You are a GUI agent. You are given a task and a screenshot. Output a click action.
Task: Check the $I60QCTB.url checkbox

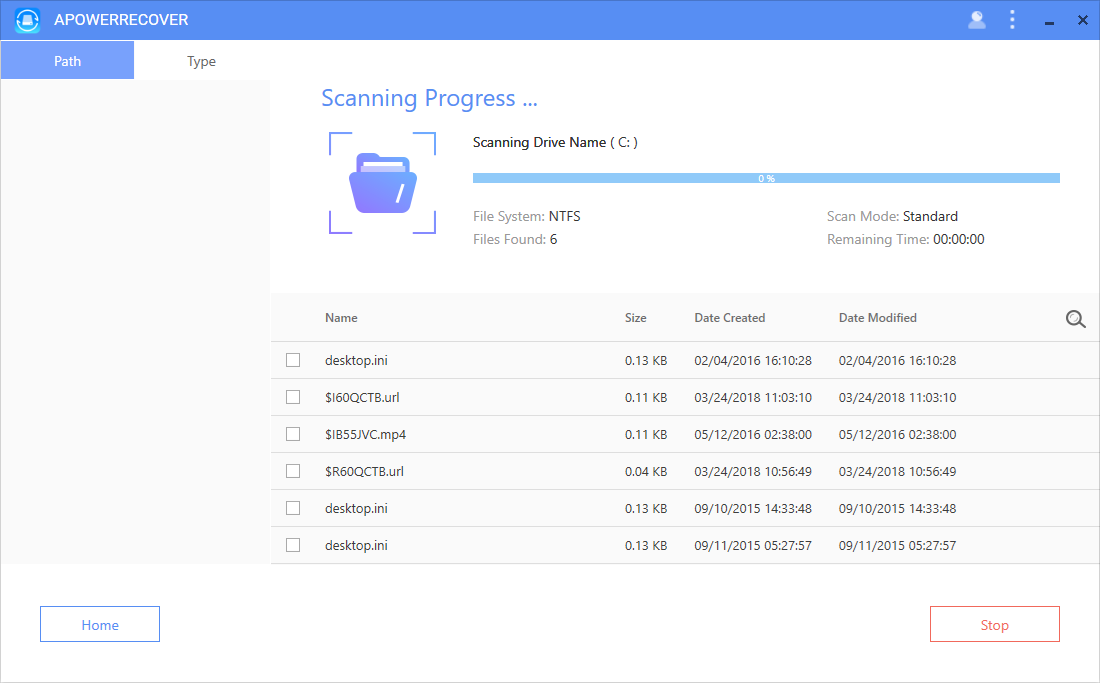pyautogui.click(x=293, y=397)
